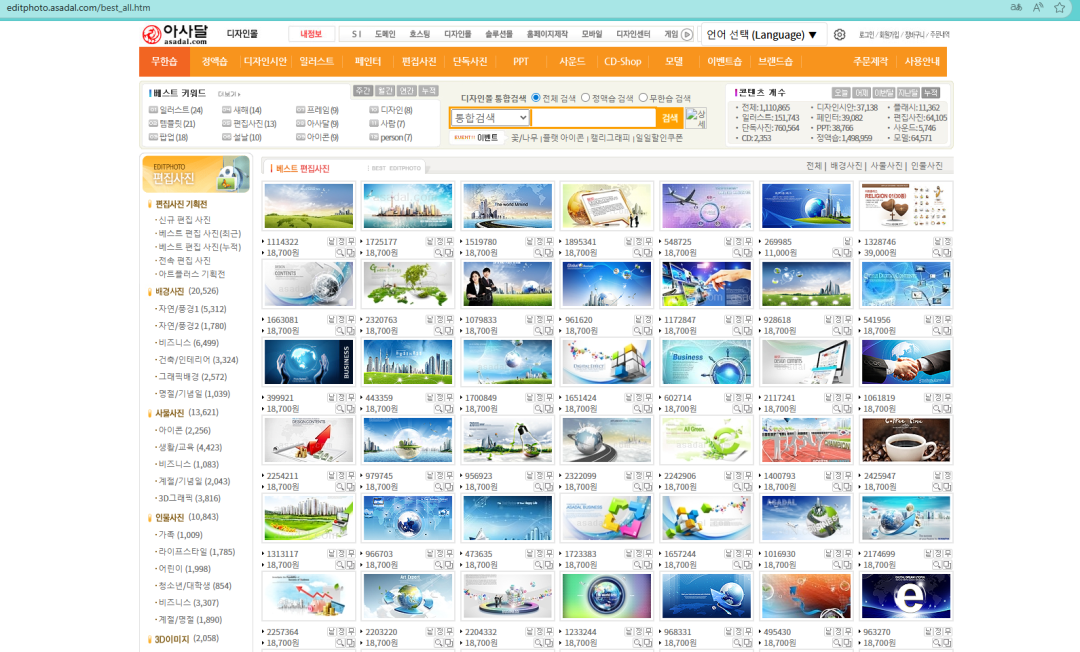Click into the search text field
This screenshot has width=1080, height=652.
(592, 118)
